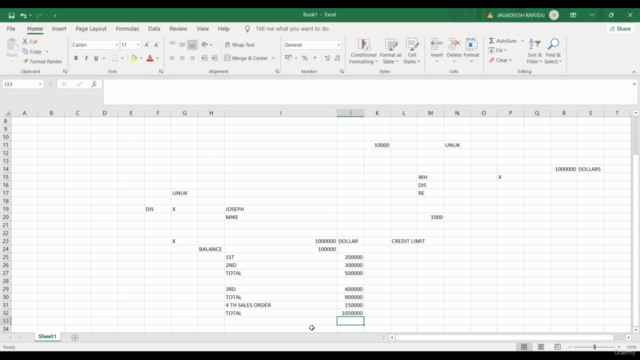The image size is (640, 360).
Task: Click the red font color swatch
Action: [x=150, y=58]
